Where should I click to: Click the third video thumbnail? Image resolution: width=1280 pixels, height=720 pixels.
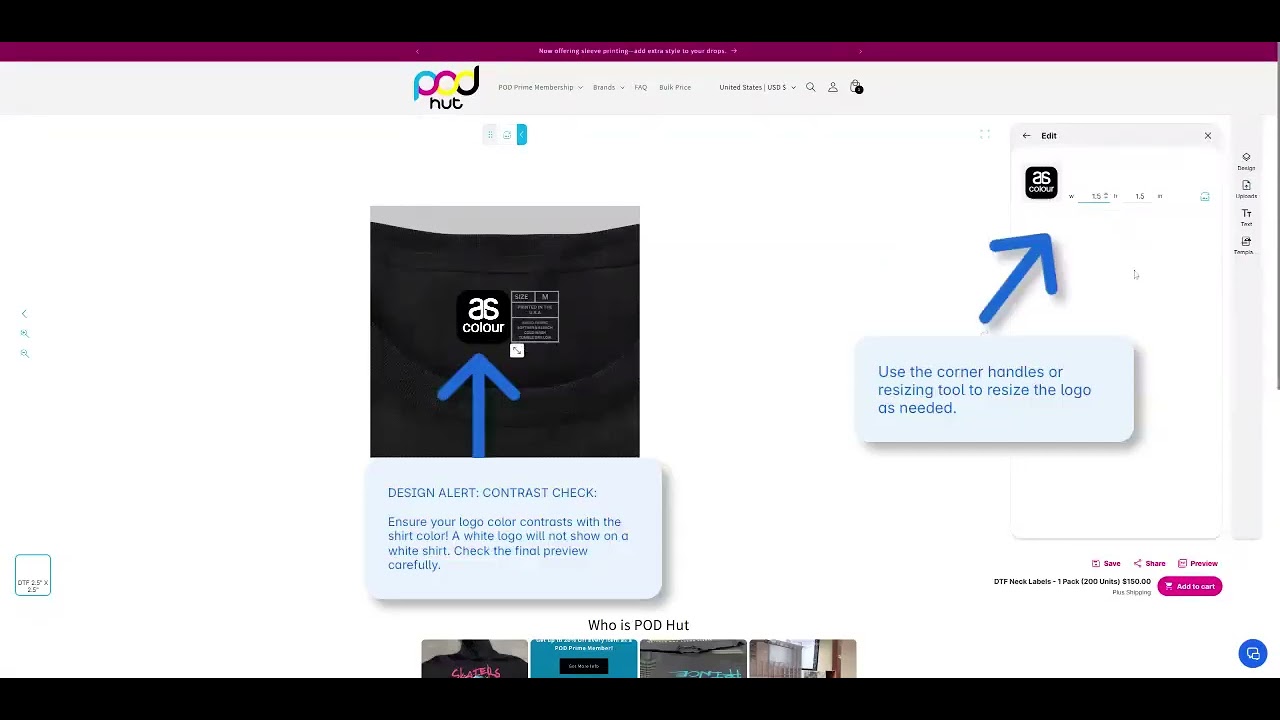(x=693, y=659)
